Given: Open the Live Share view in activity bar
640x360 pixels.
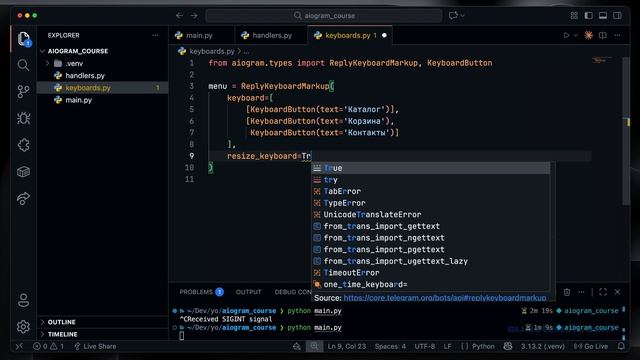Looking at the screenshot, I should (24, 199).
